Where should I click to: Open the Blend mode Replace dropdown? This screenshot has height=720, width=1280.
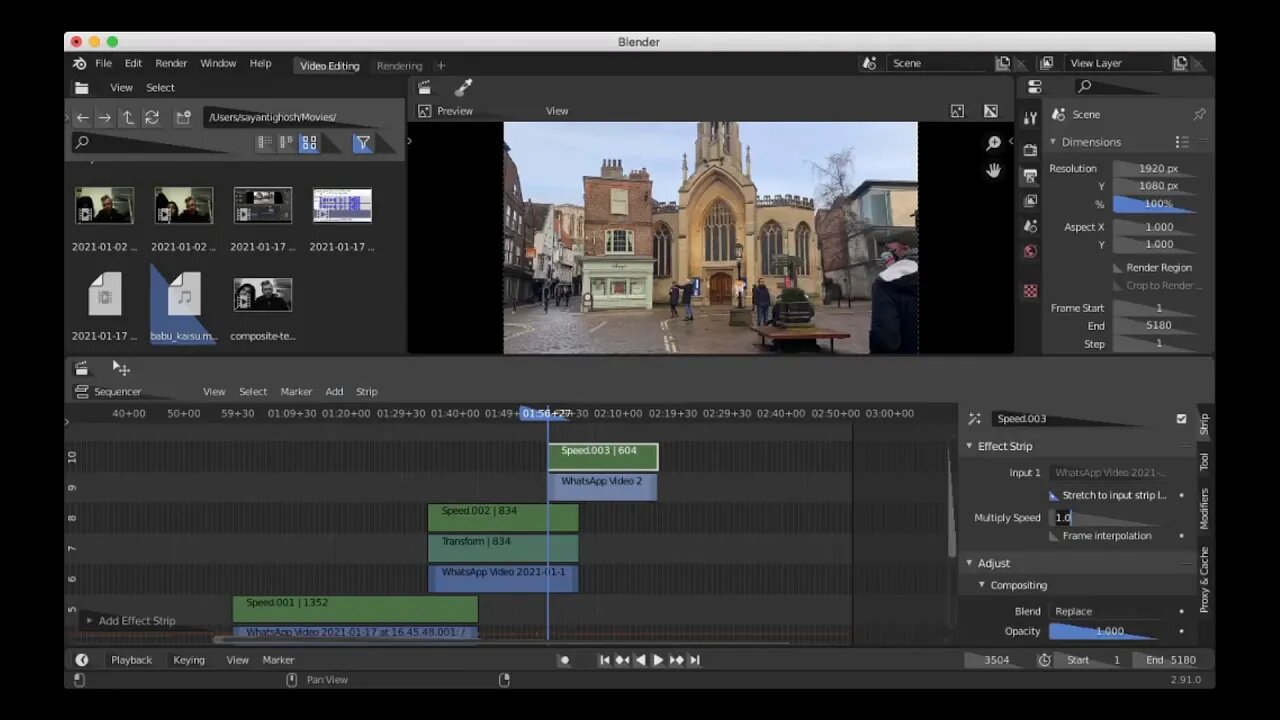(x=1107, y=611)
